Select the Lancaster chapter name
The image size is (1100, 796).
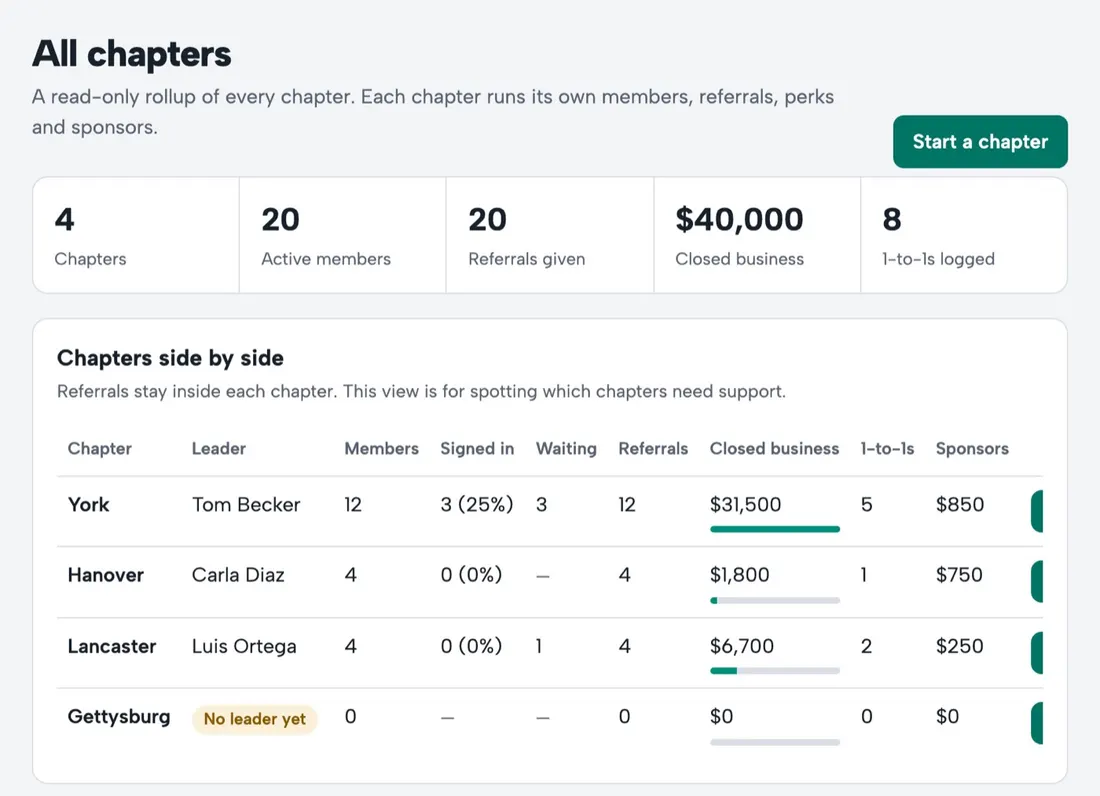[x=112, y=646]
